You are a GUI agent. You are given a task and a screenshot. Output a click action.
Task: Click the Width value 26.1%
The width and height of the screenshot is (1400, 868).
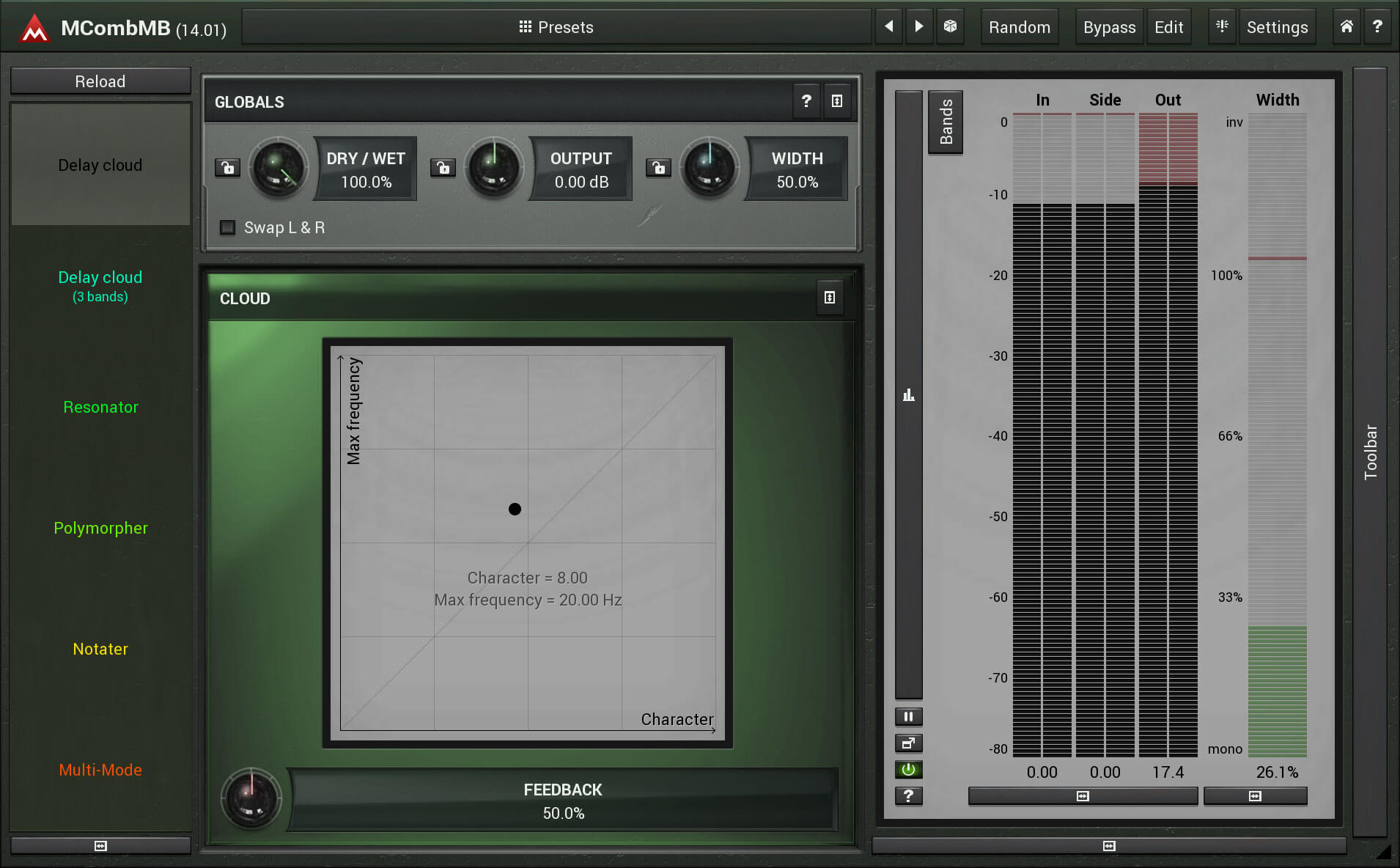[x=1277, y=772]
